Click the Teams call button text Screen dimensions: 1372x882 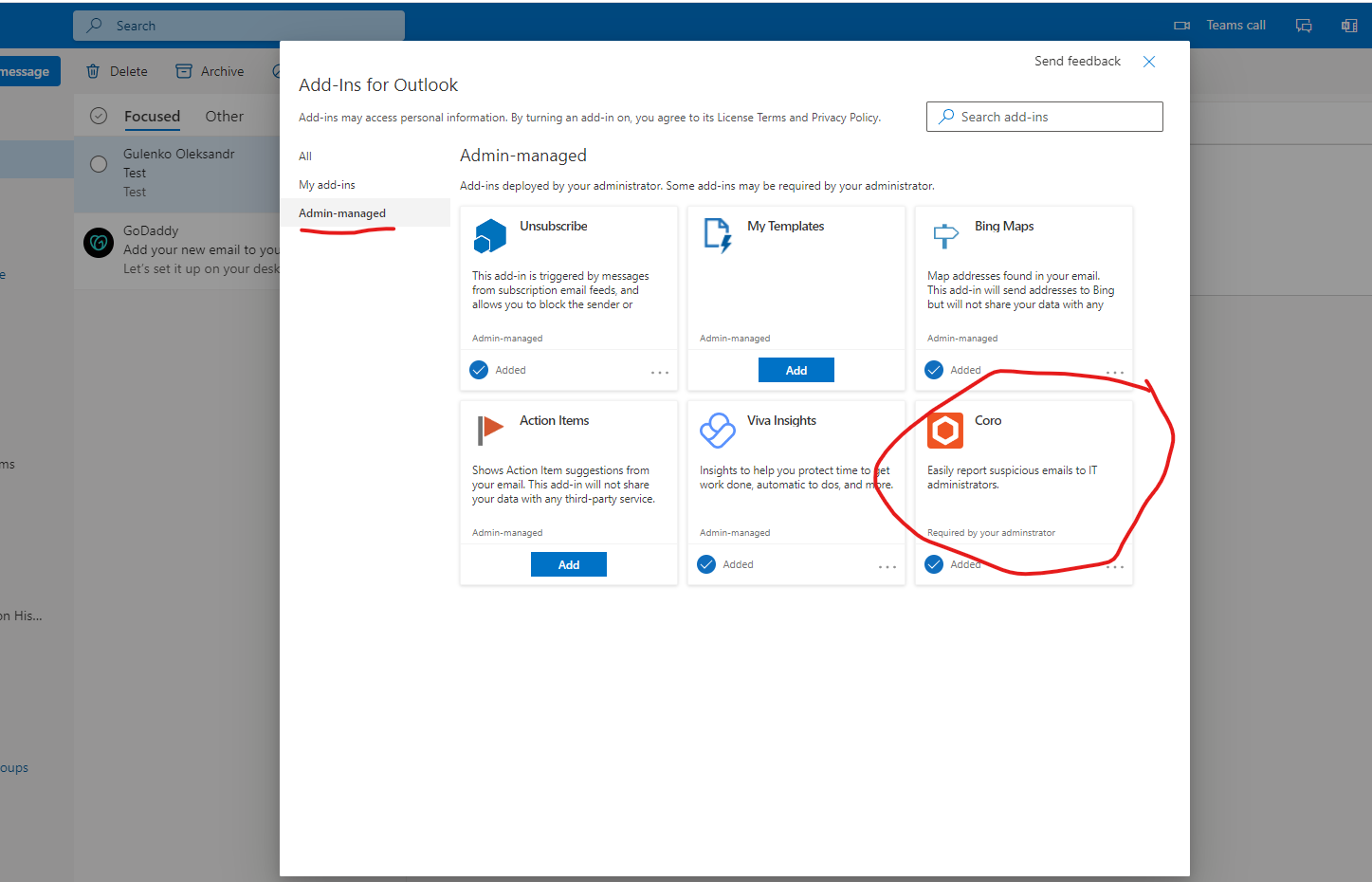[1235, 26]
